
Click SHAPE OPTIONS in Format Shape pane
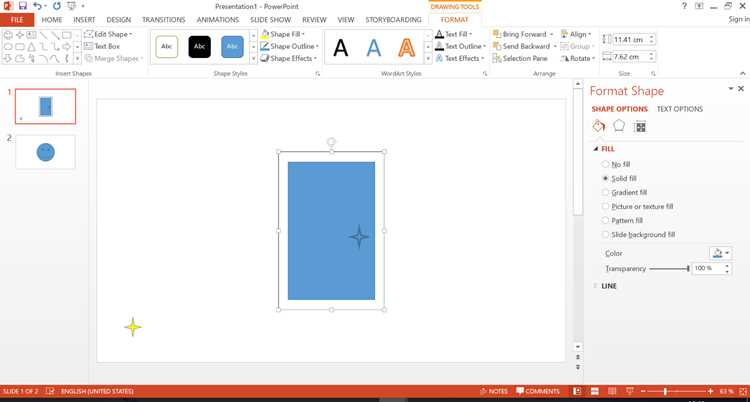[619, 109]
